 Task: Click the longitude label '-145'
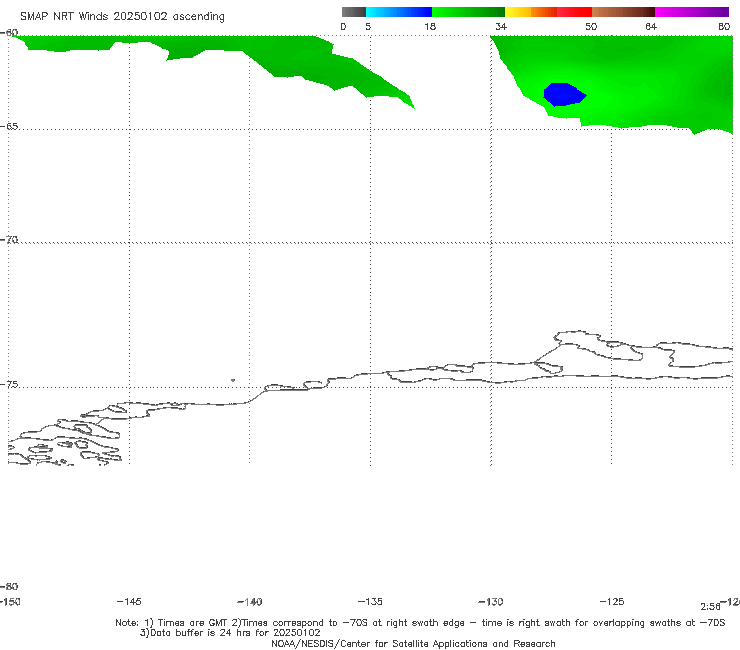click(129, 602)
